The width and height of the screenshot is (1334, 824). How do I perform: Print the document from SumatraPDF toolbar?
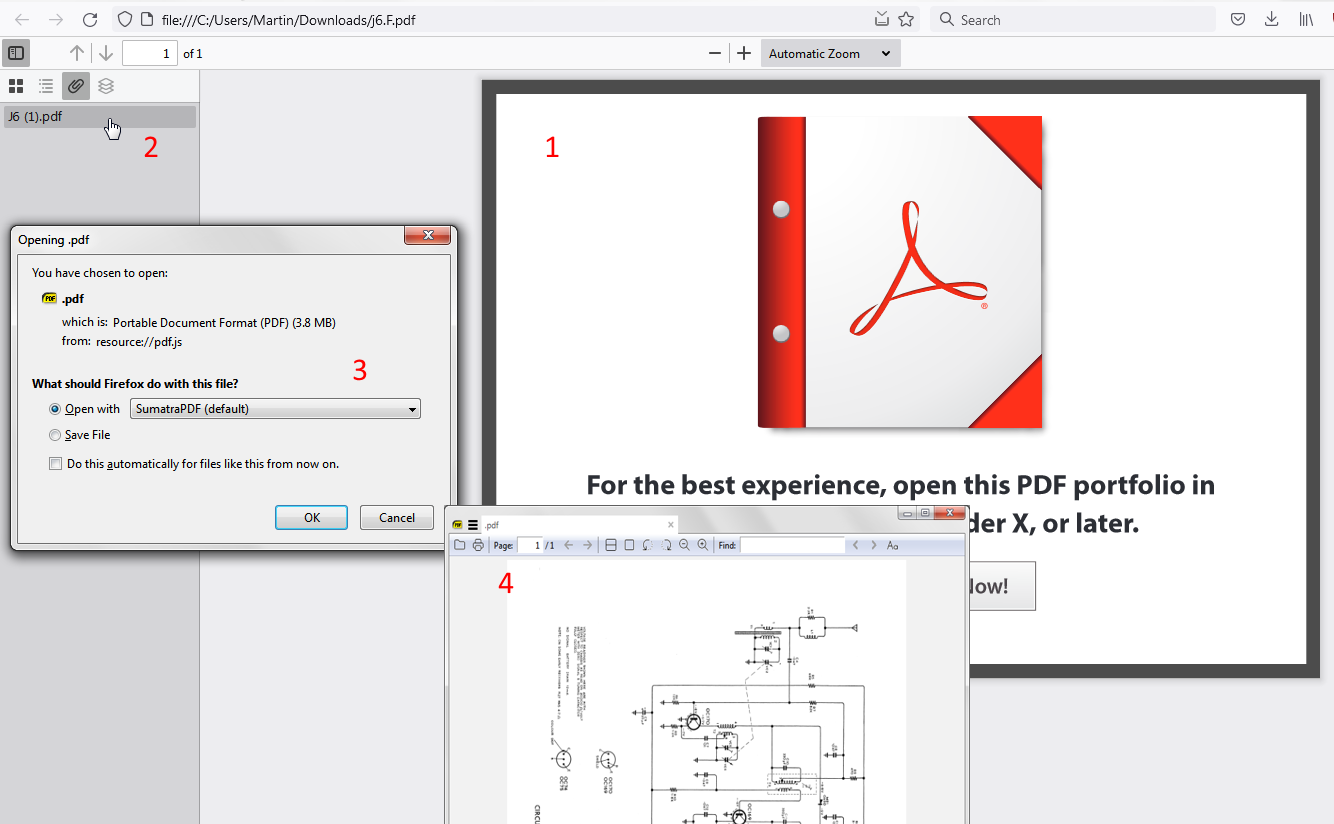(x=478, y=545)
